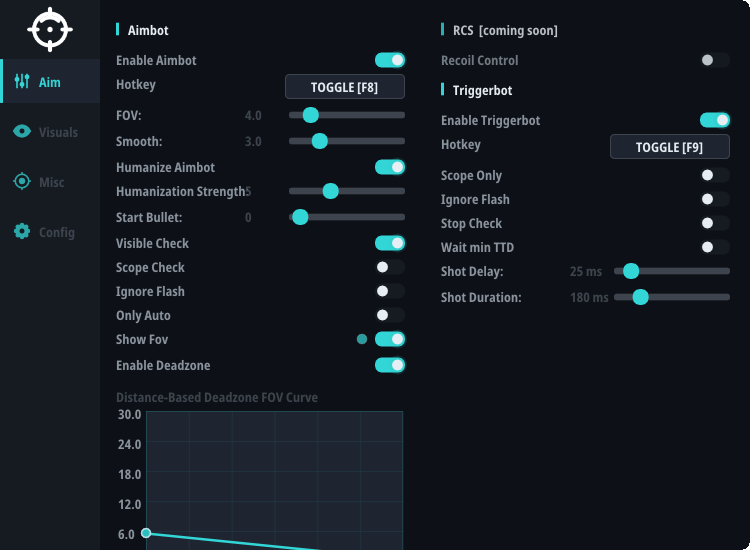Enable Scope Only under Triggerbot

click(x=715, y=175)
